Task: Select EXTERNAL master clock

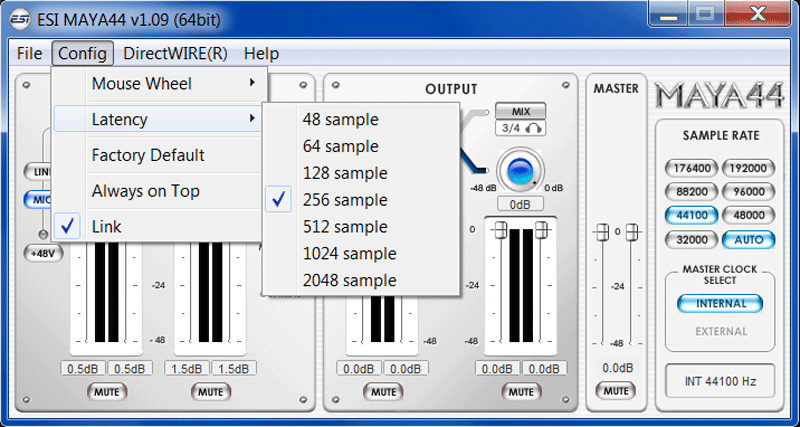Action: pyautogui.click(x=720, y=332)
